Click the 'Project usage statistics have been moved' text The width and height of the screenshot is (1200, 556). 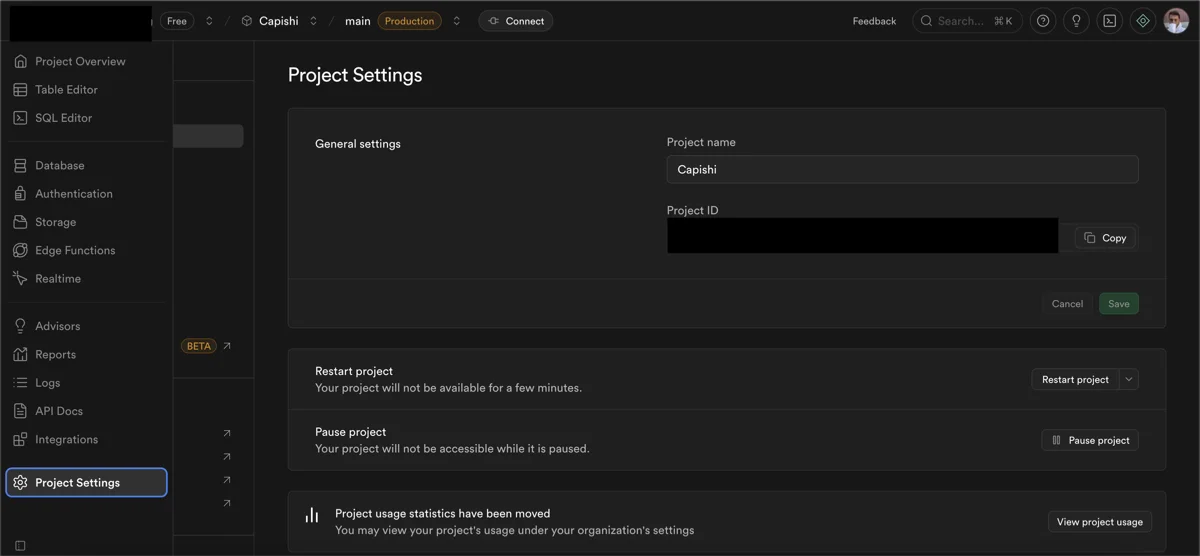(442, 513)
